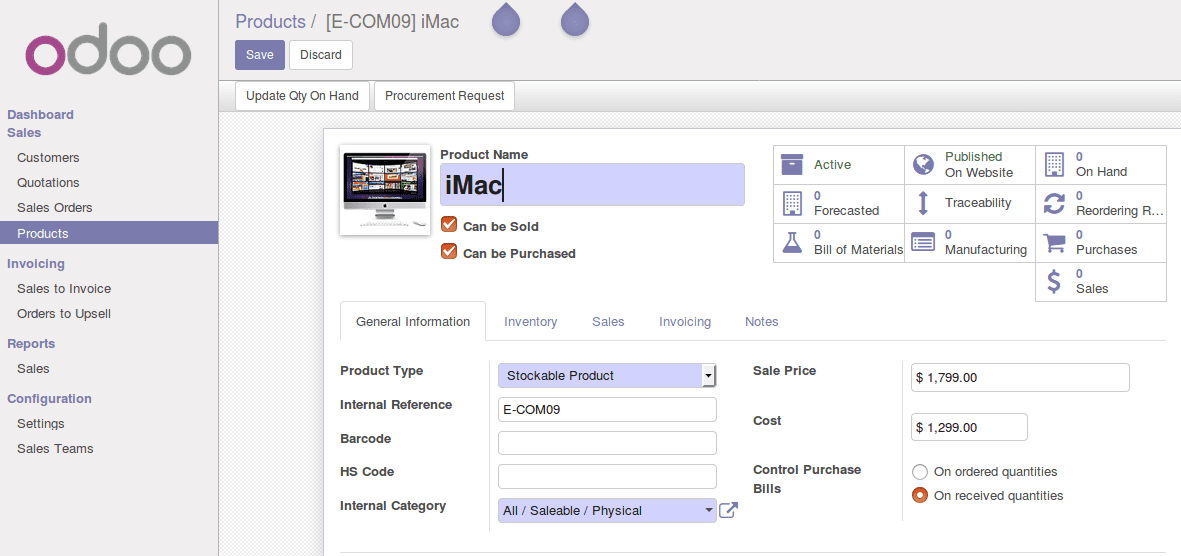Select On received quantities radio button

pyautogui.click(x=920, y=496)
